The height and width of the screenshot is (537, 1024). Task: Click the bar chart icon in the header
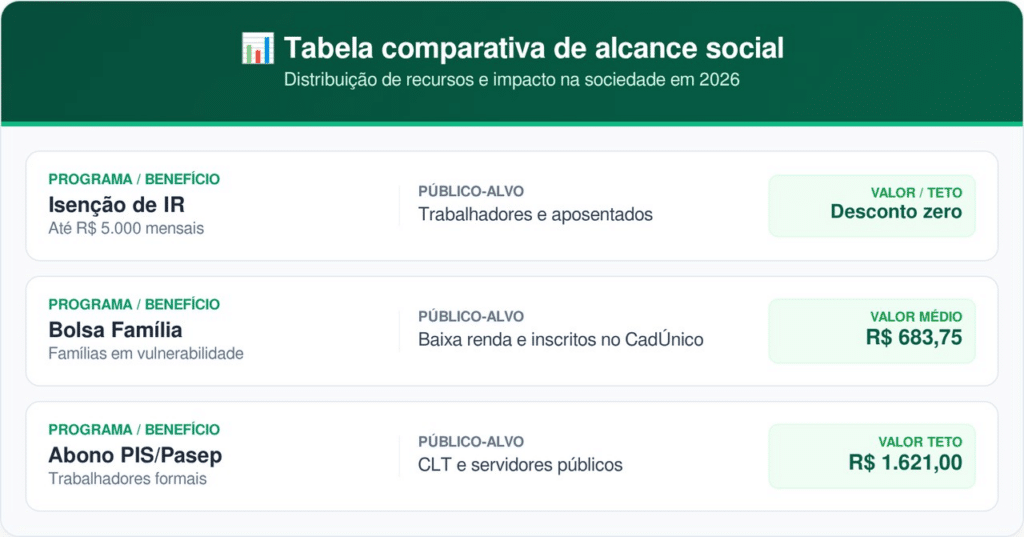pos(257,48)
